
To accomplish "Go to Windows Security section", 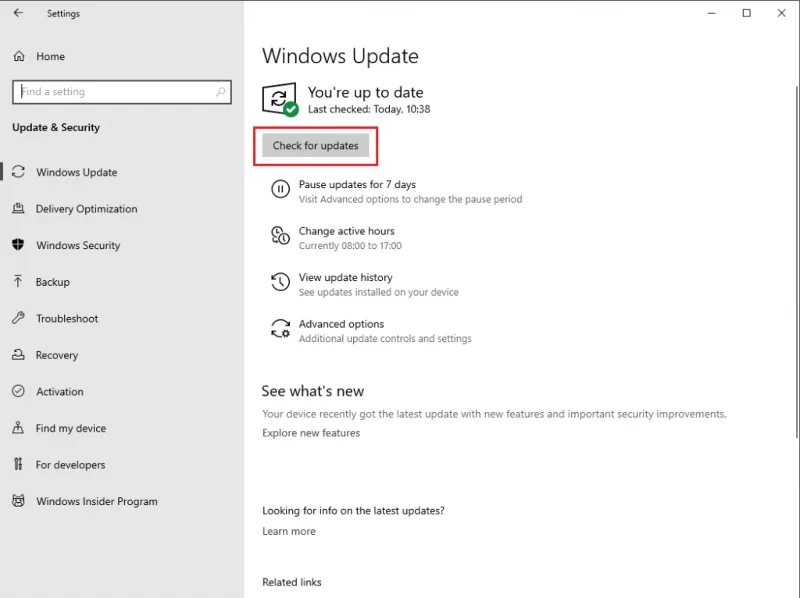I will [x=78, y=245].
